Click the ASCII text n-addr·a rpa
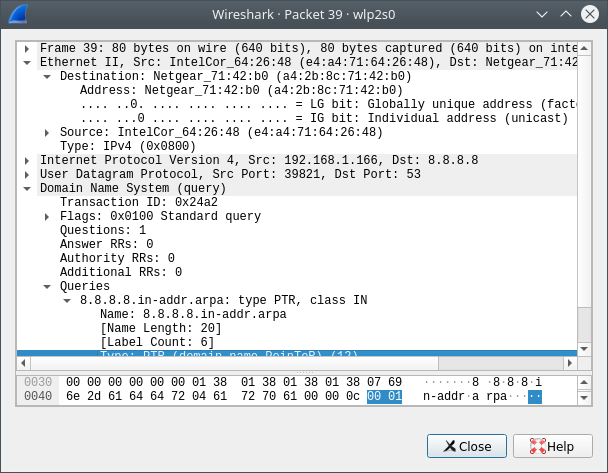Viewport: 608px width, 473px height. [x=465, y=397]
